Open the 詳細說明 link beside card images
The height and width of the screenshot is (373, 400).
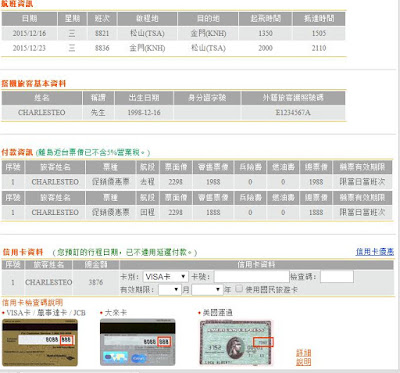[x=303, y=357]
